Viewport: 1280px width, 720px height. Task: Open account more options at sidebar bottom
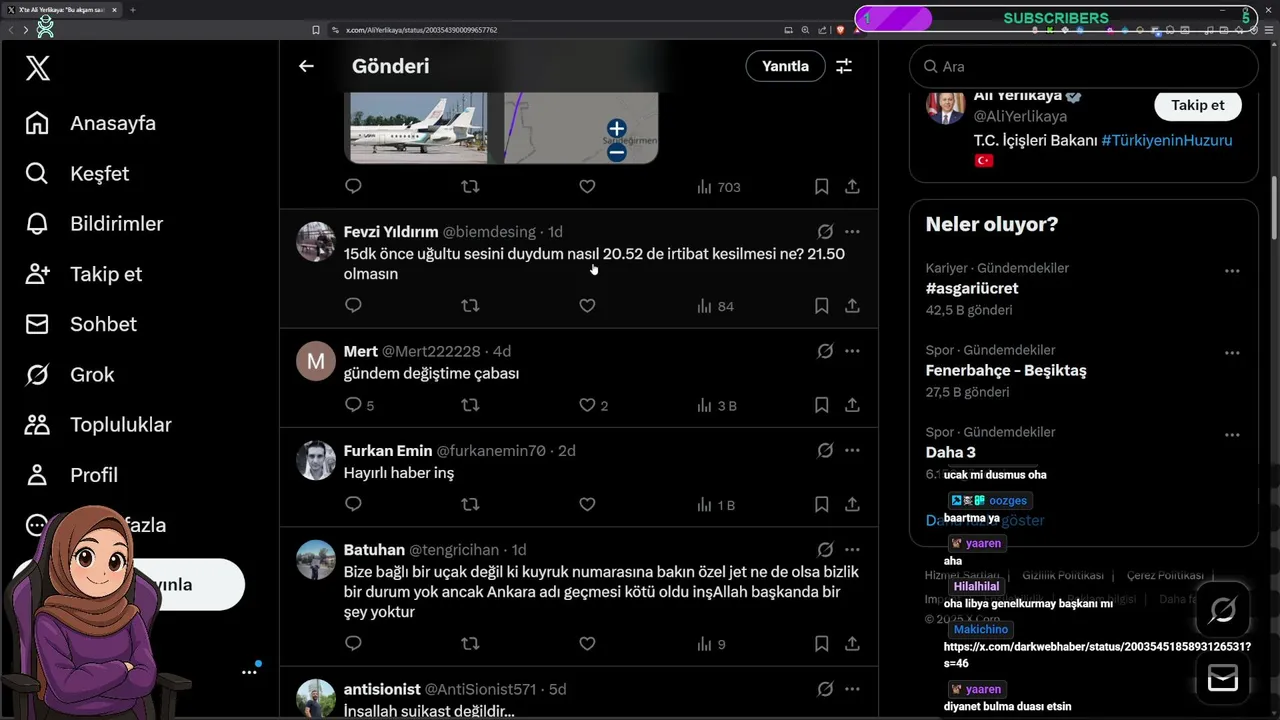click(x=249, y=672)
